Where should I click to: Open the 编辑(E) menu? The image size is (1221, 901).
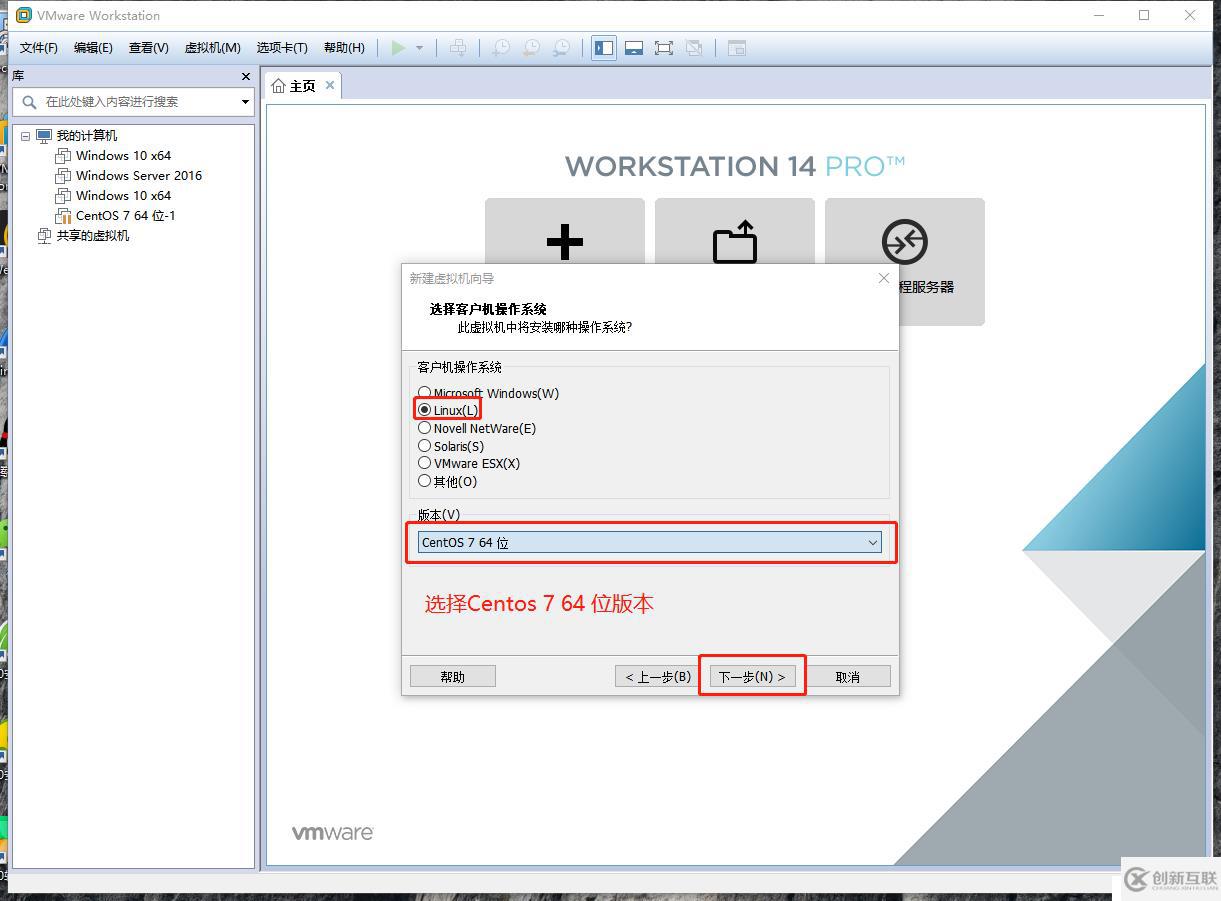[x=93, y=48]
